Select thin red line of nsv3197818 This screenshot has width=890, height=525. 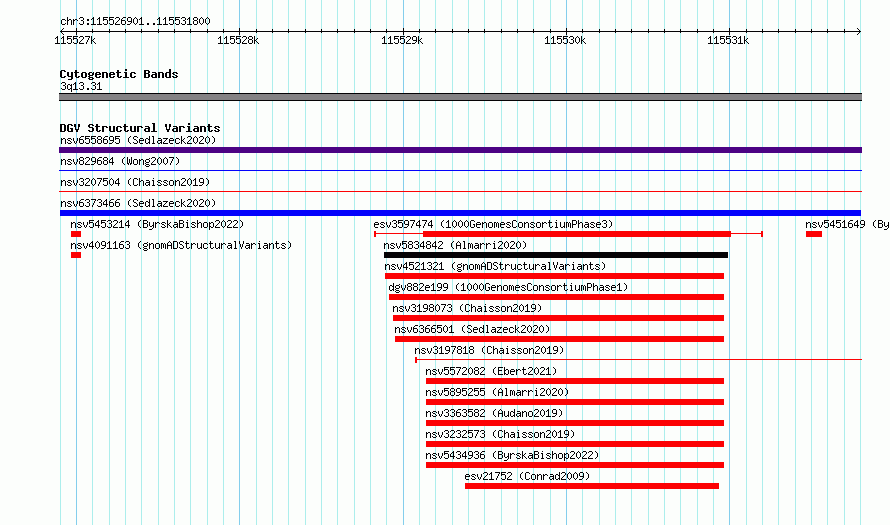(639, 359)
